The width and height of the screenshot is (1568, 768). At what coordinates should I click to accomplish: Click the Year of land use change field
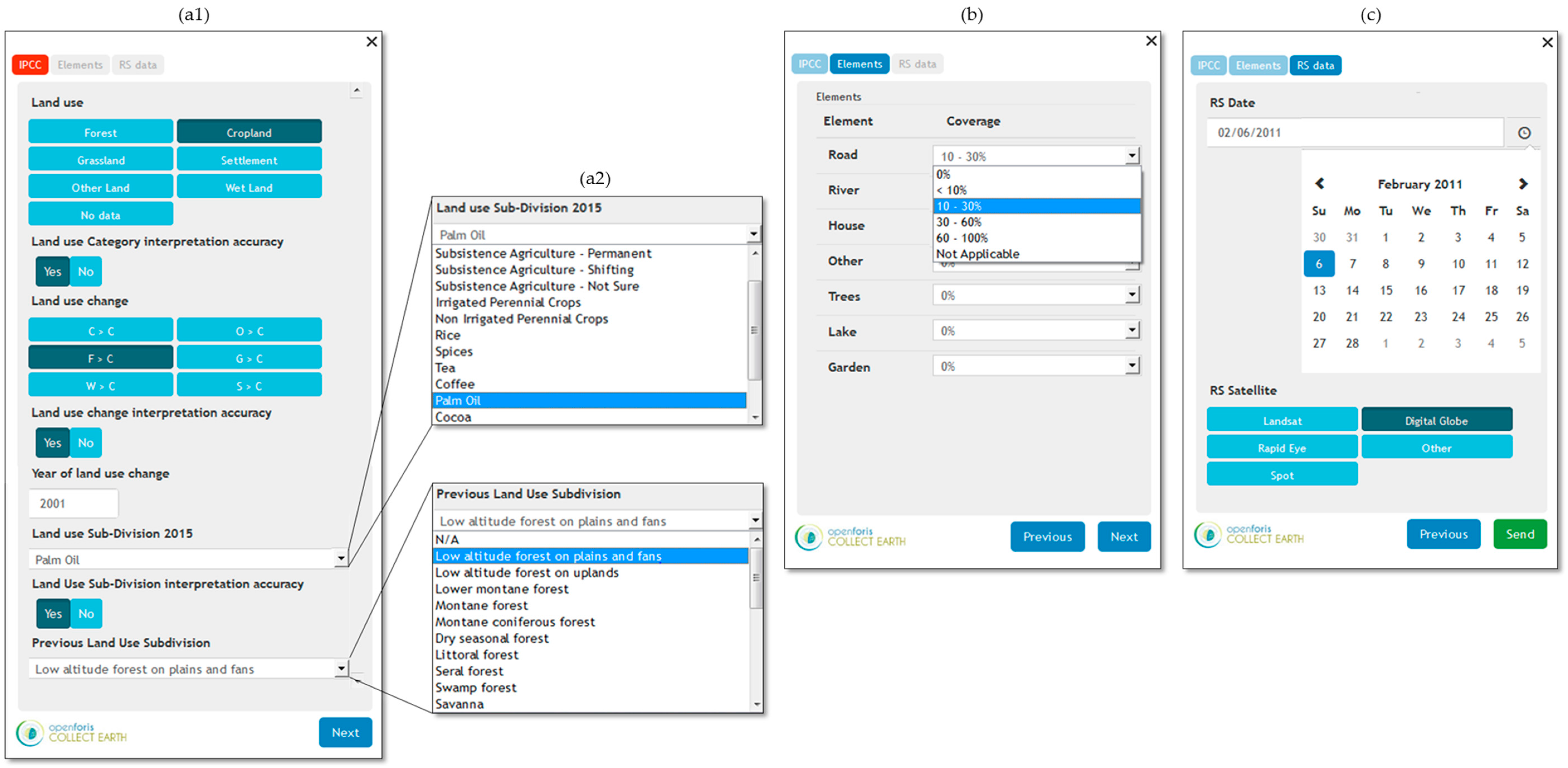73,503
